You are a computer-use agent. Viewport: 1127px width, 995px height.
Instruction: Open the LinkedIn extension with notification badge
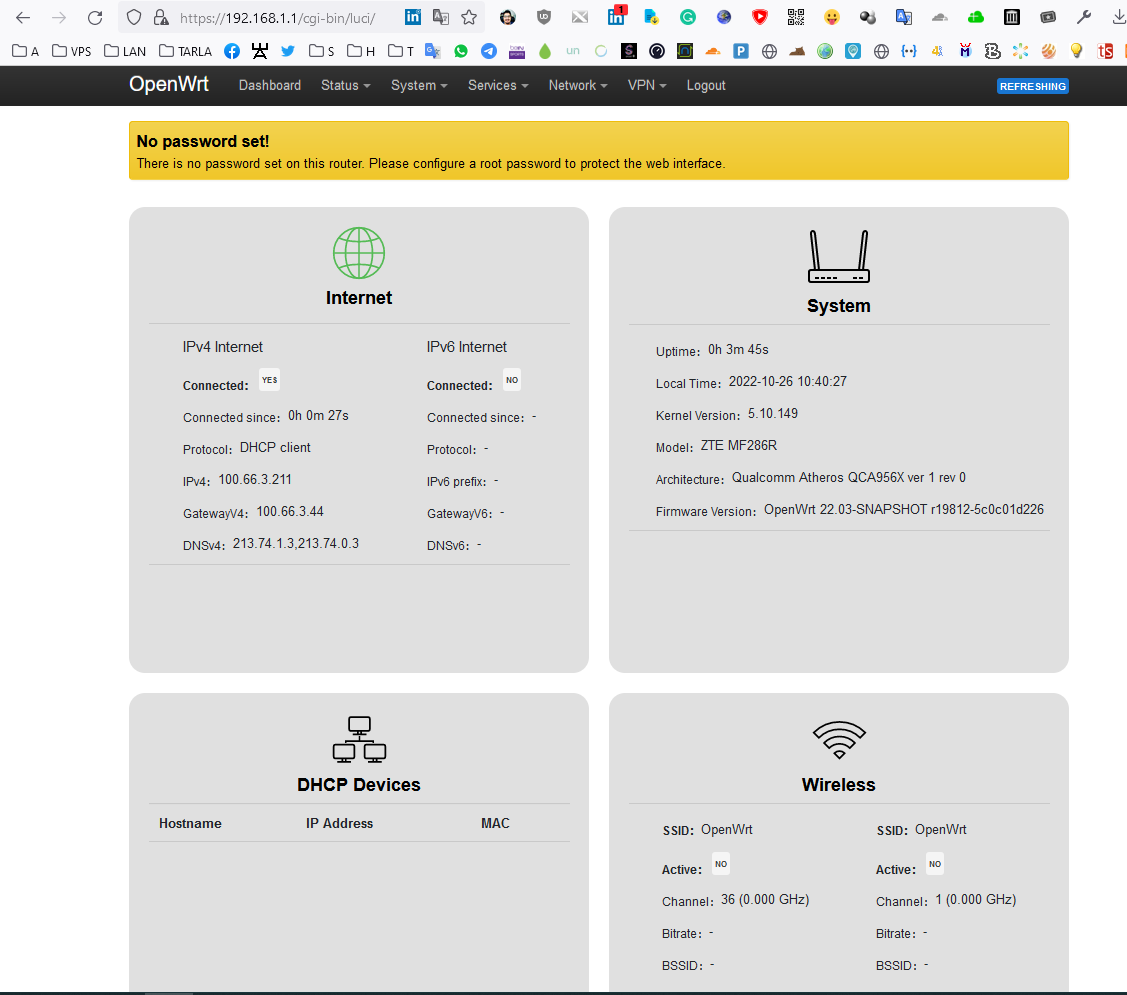[x=617, y=17]
